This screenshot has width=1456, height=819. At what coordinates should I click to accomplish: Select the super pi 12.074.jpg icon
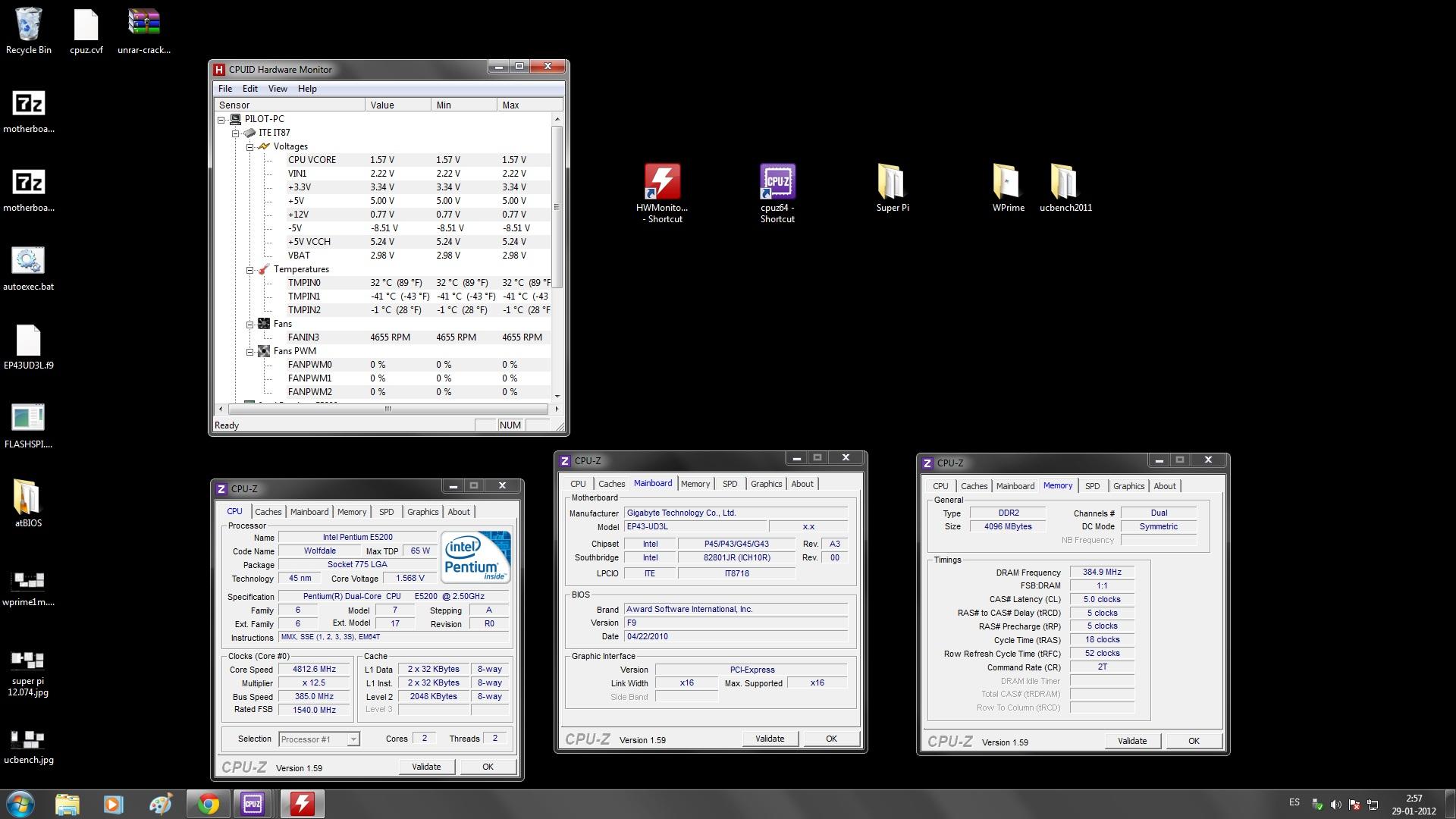(29, 673)
